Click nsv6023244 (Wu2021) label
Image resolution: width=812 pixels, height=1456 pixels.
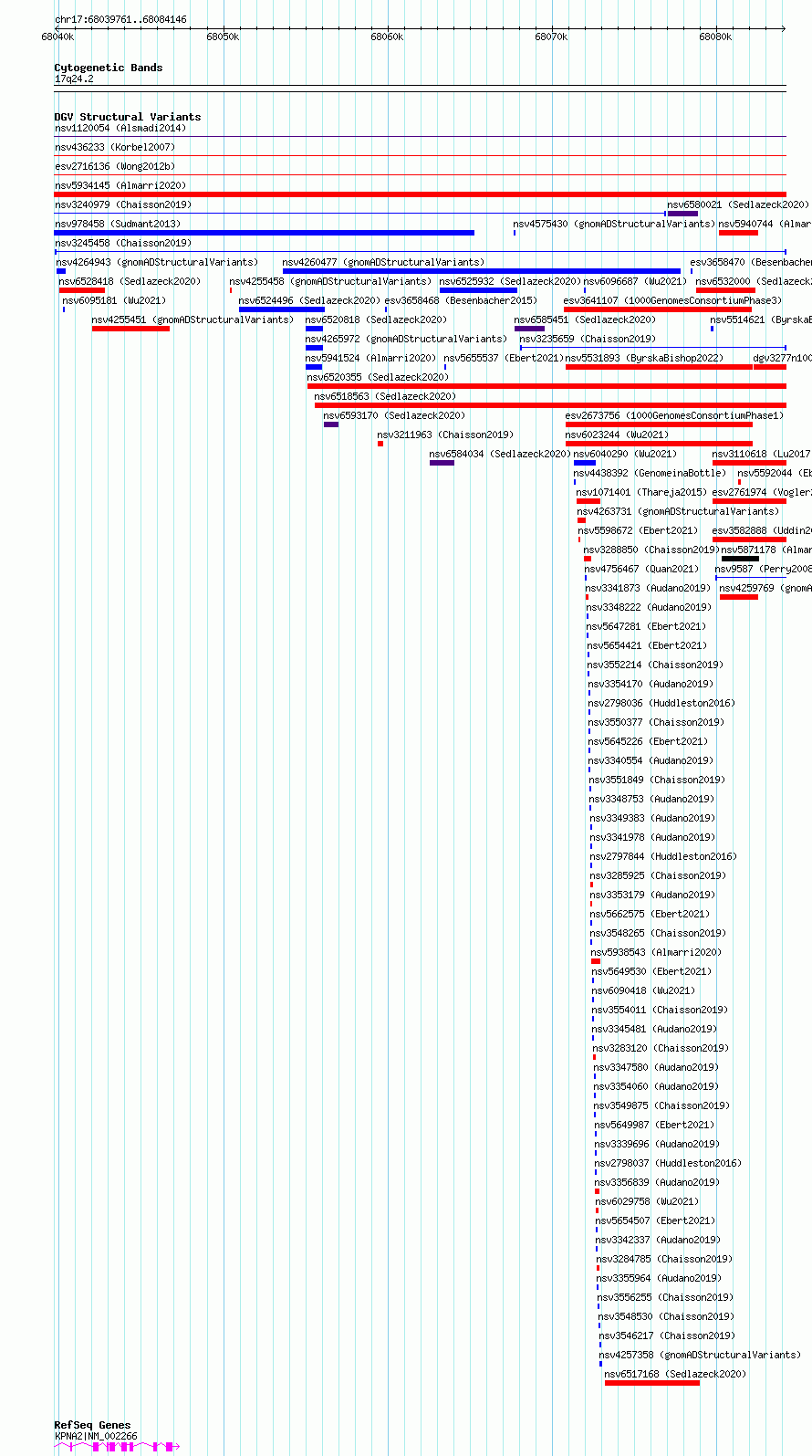617,435
